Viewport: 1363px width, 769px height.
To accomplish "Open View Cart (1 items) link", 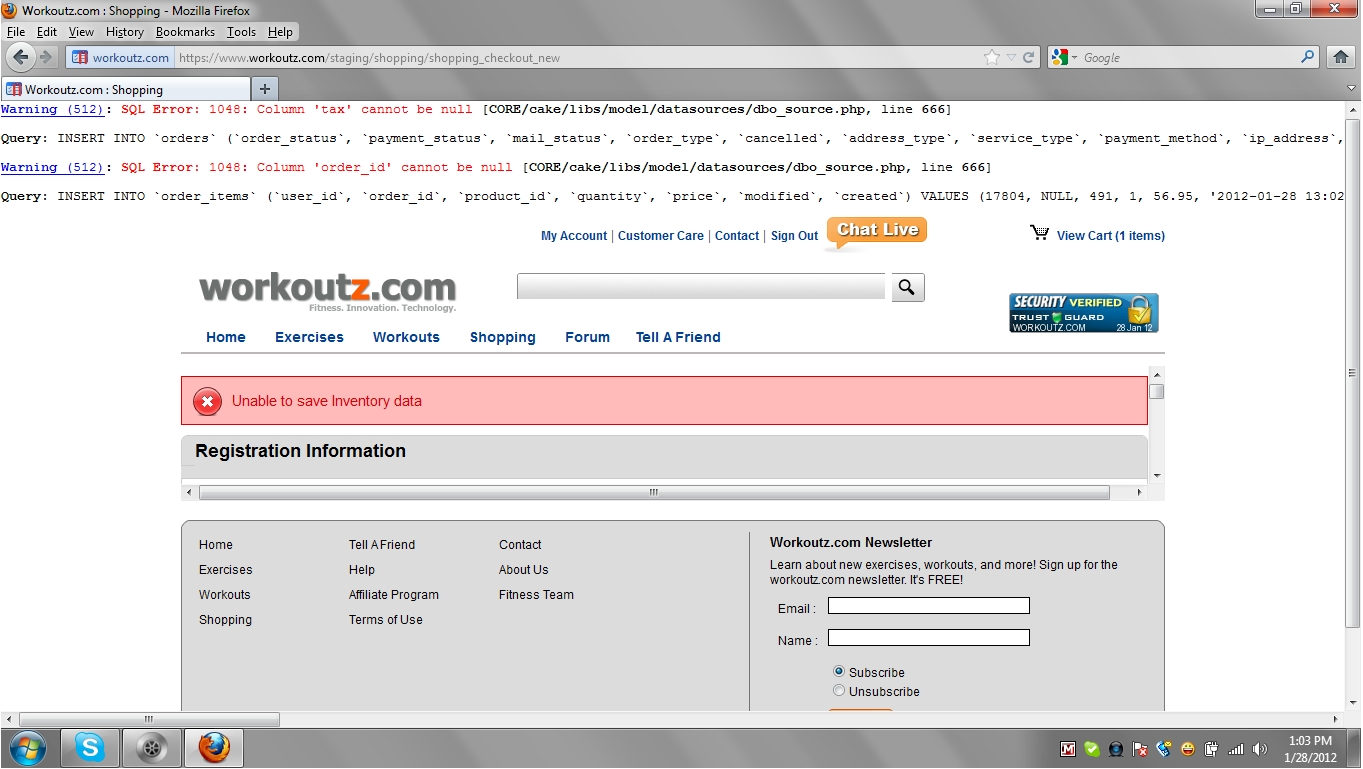I will (x=1111, y=236).
